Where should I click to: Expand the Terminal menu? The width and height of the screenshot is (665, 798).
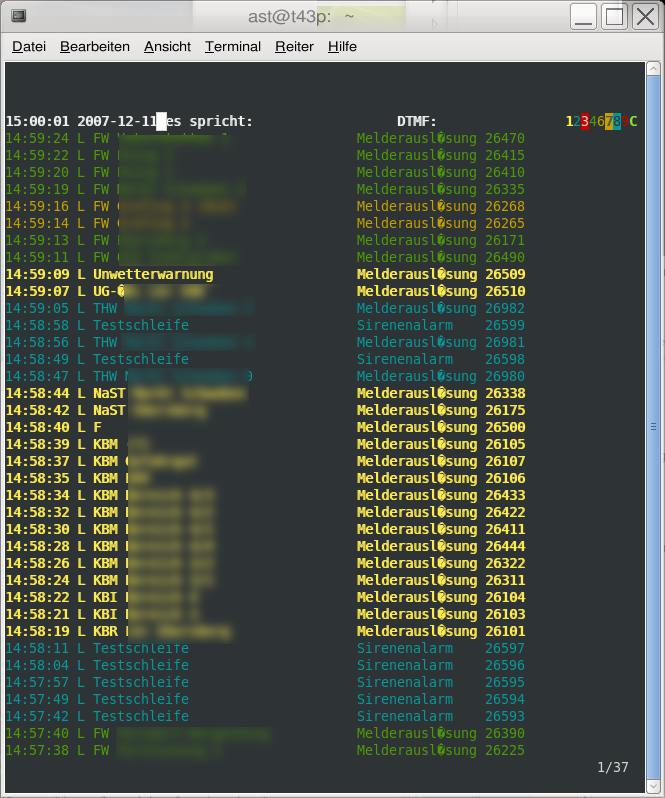233,46
